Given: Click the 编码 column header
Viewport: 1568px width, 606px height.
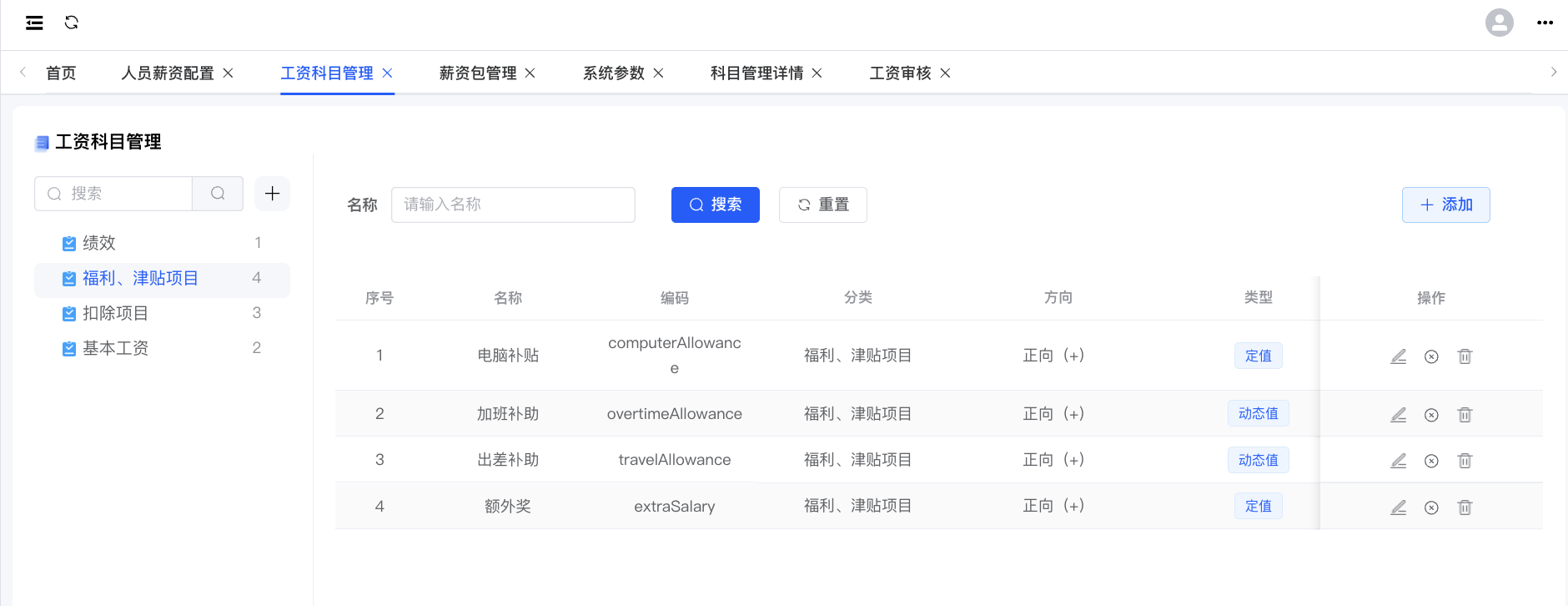Looking at the screenshot, I should click(674, 298).
